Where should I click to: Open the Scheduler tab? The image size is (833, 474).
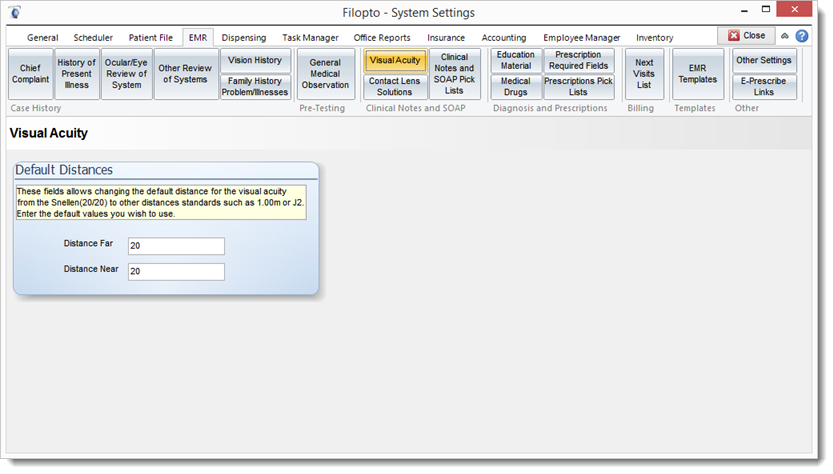(93, 38)
